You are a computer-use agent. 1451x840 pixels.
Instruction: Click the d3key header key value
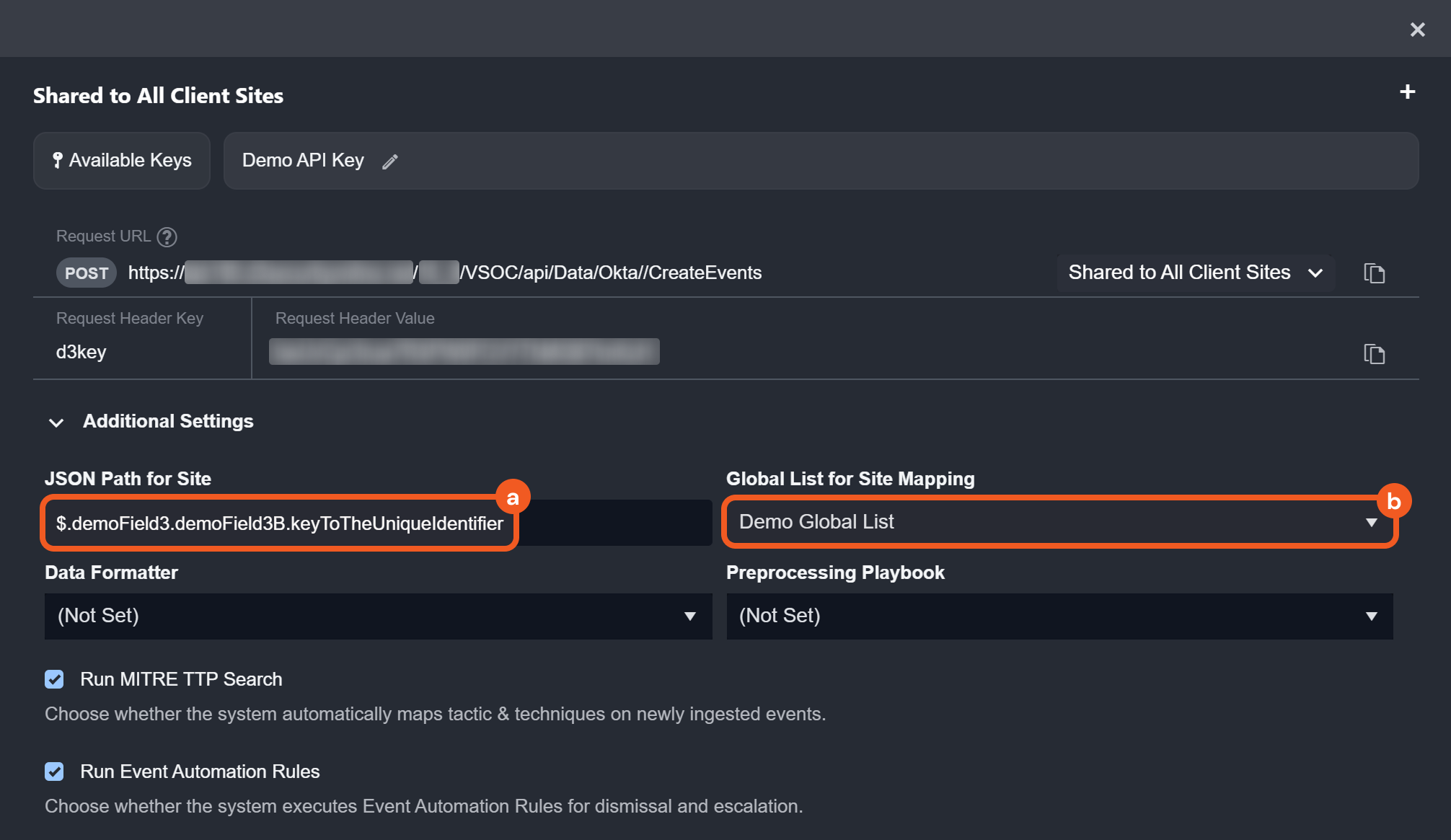point(81,352)
